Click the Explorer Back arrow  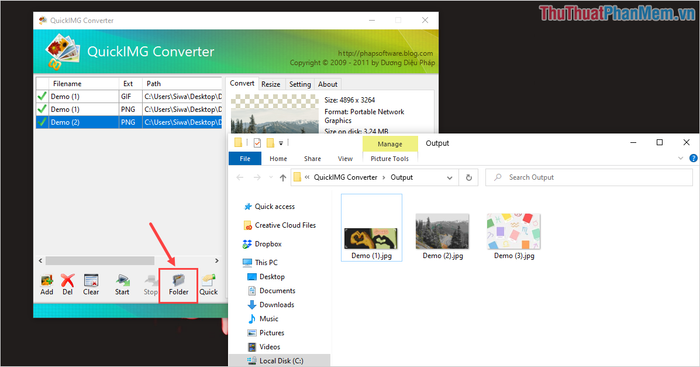coord(240,178)
